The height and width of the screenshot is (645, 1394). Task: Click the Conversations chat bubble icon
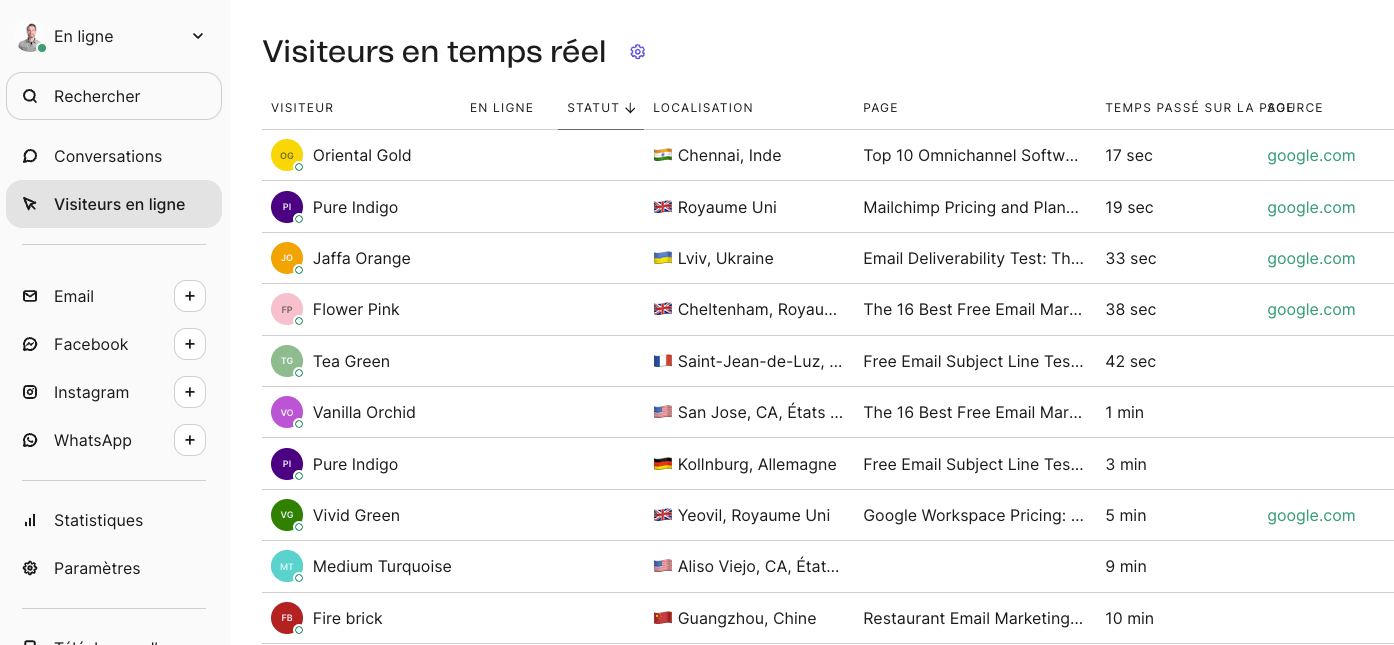(x=30, y=156)
